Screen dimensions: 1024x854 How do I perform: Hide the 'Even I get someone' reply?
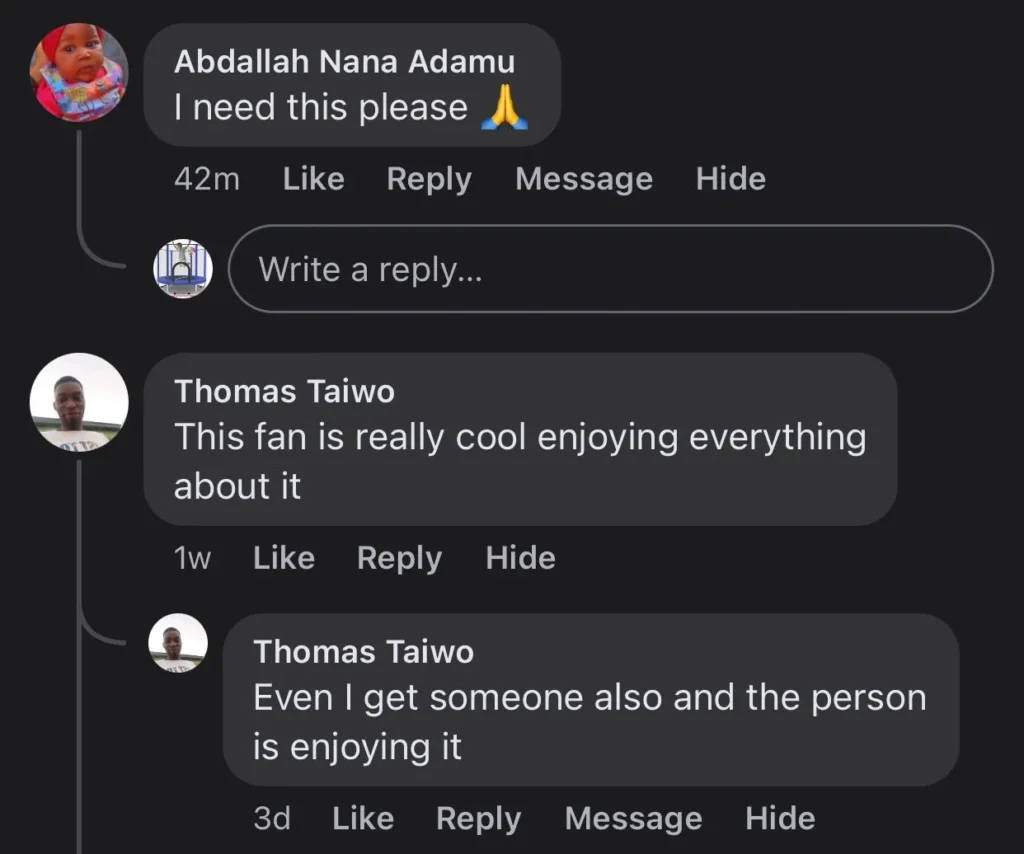[x=780, y=819]
